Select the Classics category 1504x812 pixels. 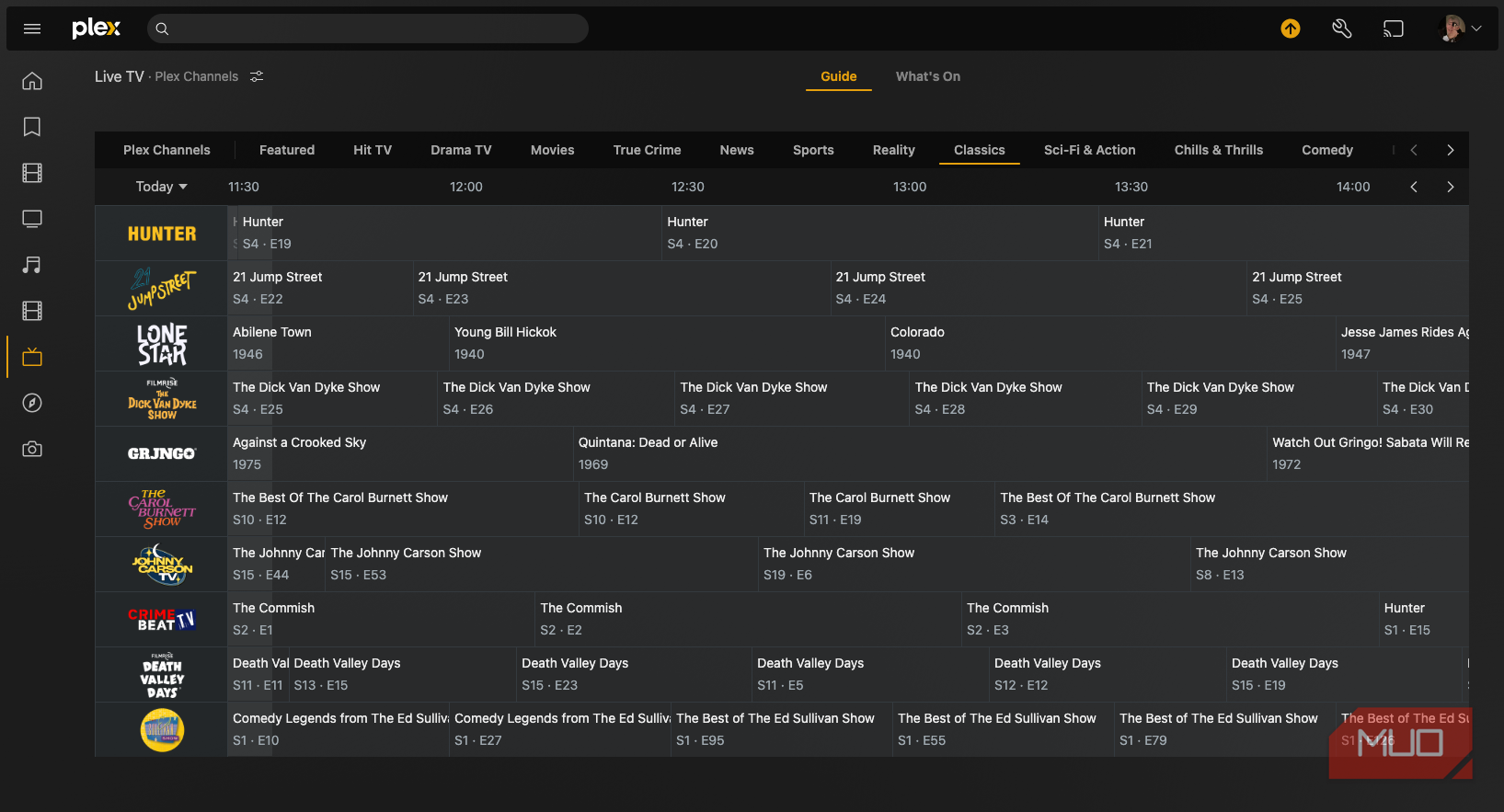980,150
